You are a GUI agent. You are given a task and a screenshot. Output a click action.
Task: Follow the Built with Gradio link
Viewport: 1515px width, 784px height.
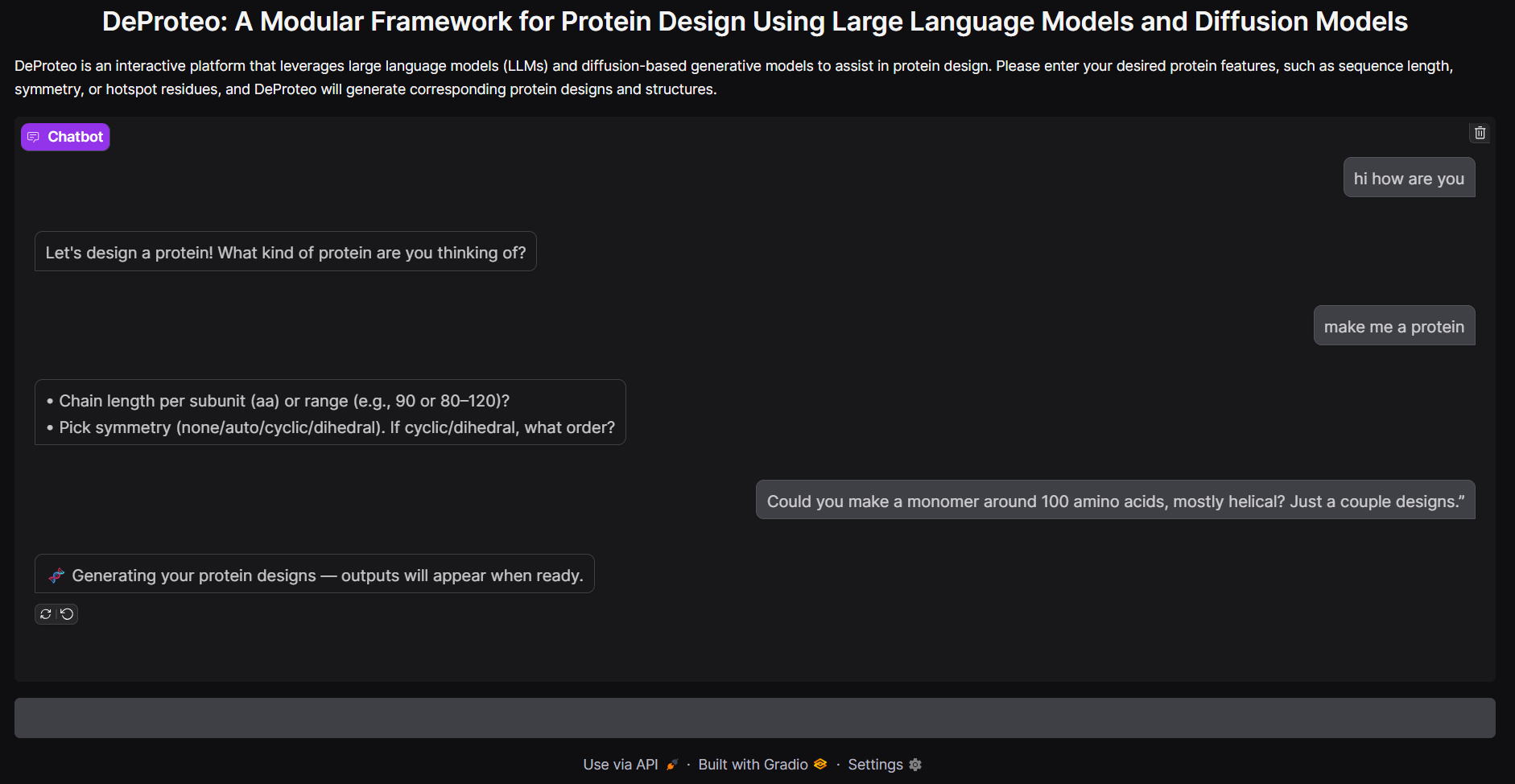(753, 765)
